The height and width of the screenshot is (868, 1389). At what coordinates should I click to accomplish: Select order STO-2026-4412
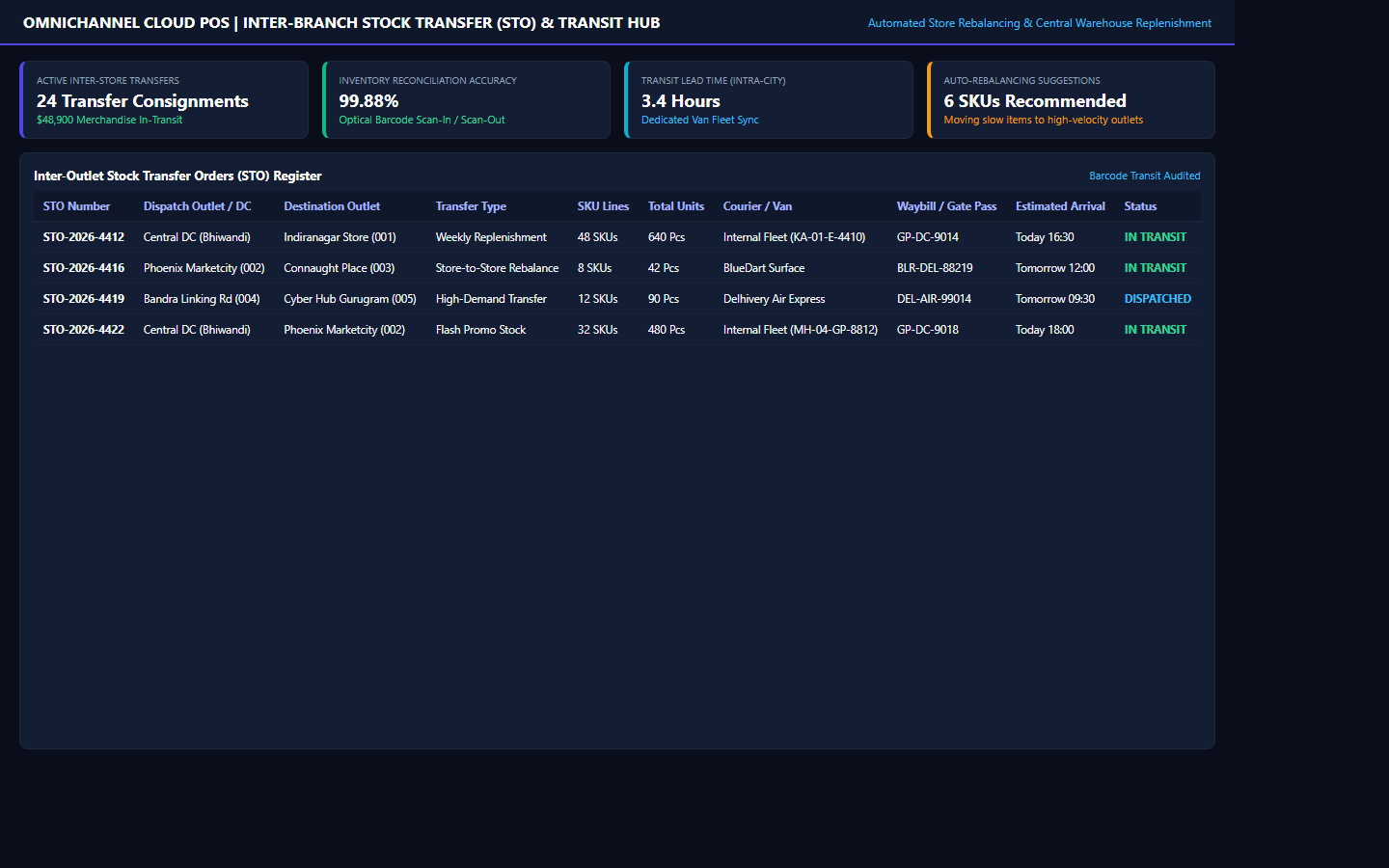coord(84,237)
